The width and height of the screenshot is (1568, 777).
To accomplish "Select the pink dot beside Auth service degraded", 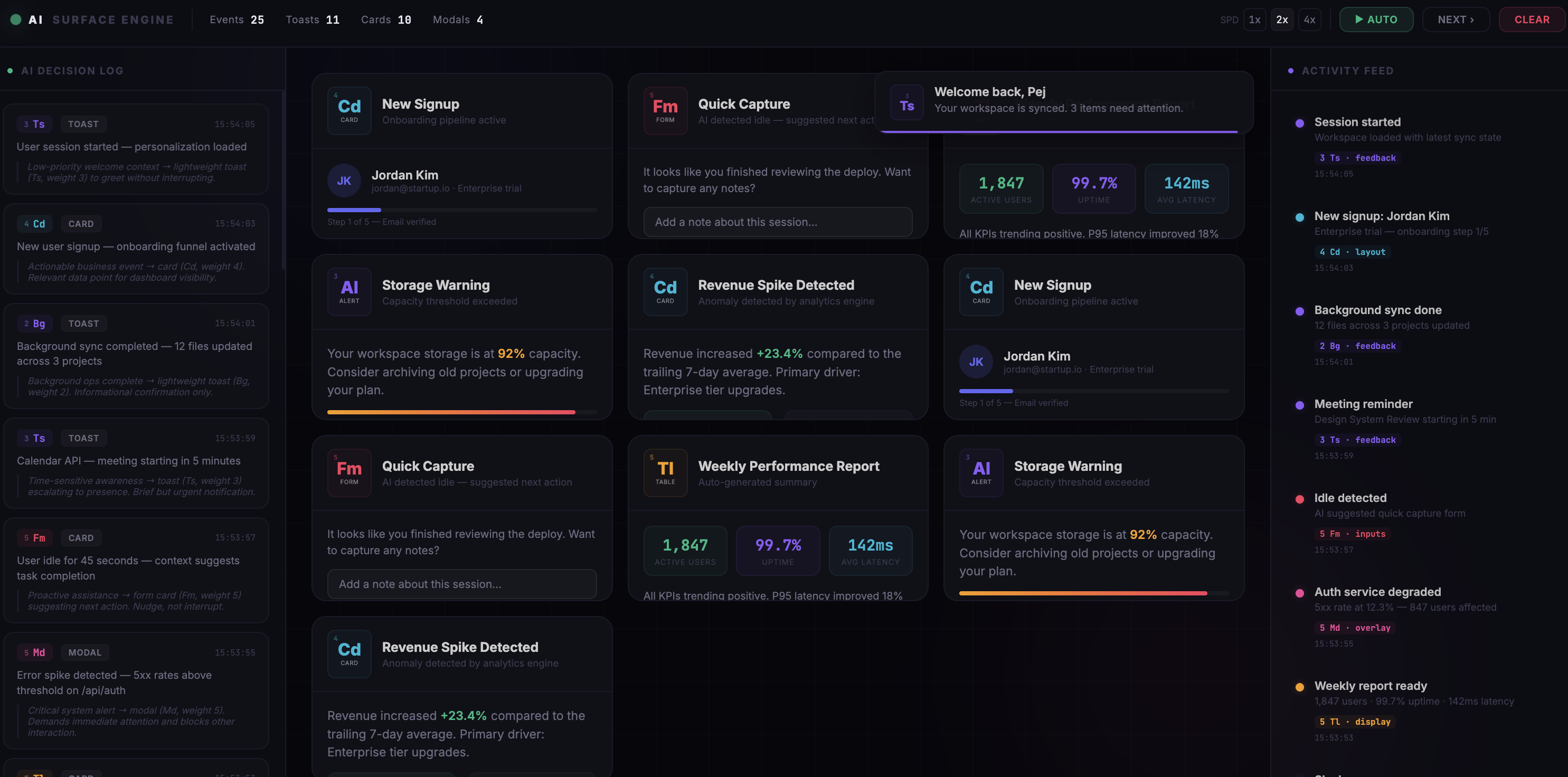I will [x=1300, y=593].
